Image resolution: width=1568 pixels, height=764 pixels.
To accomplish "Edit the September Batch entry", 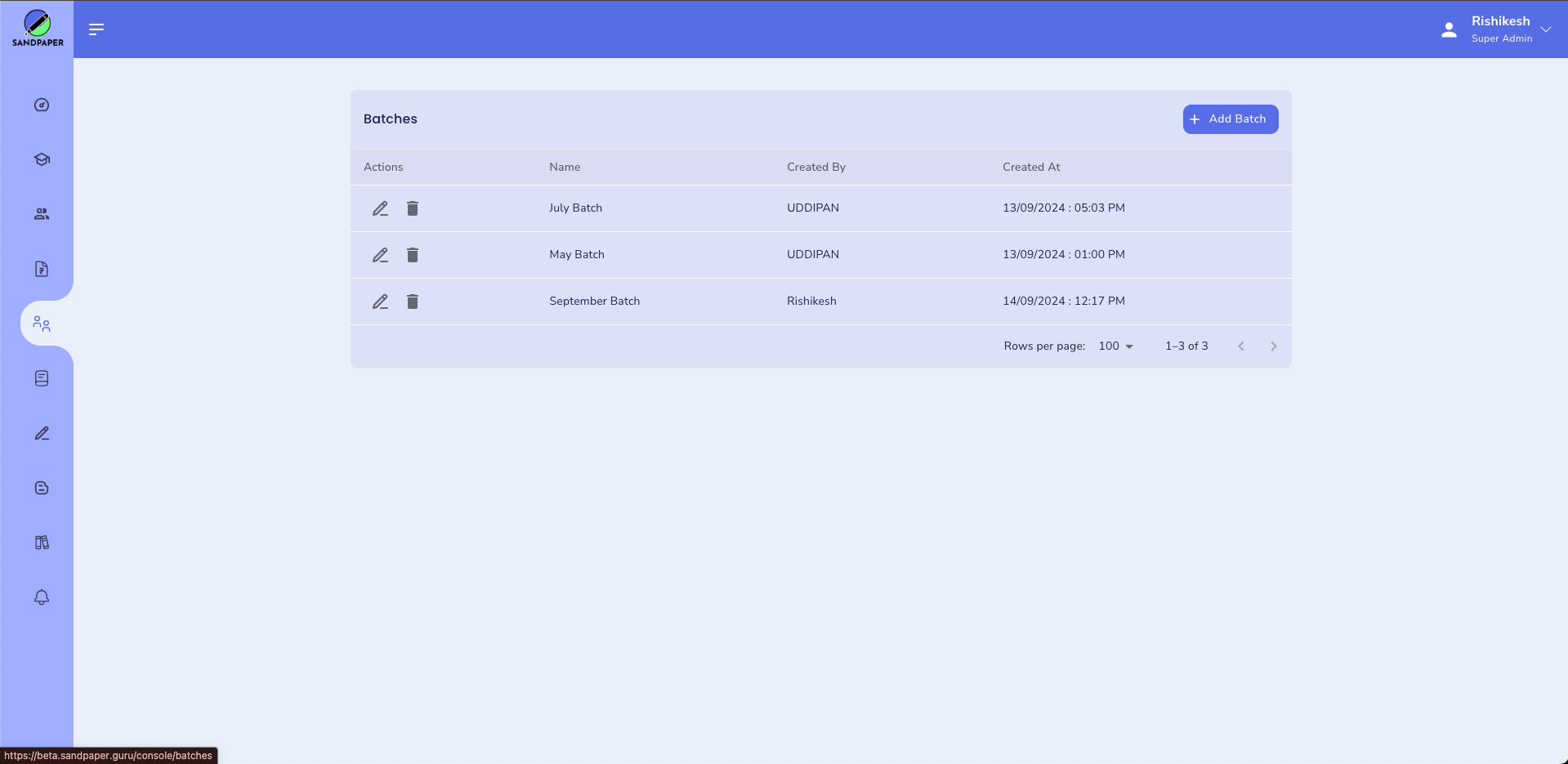I will point(380,301).
